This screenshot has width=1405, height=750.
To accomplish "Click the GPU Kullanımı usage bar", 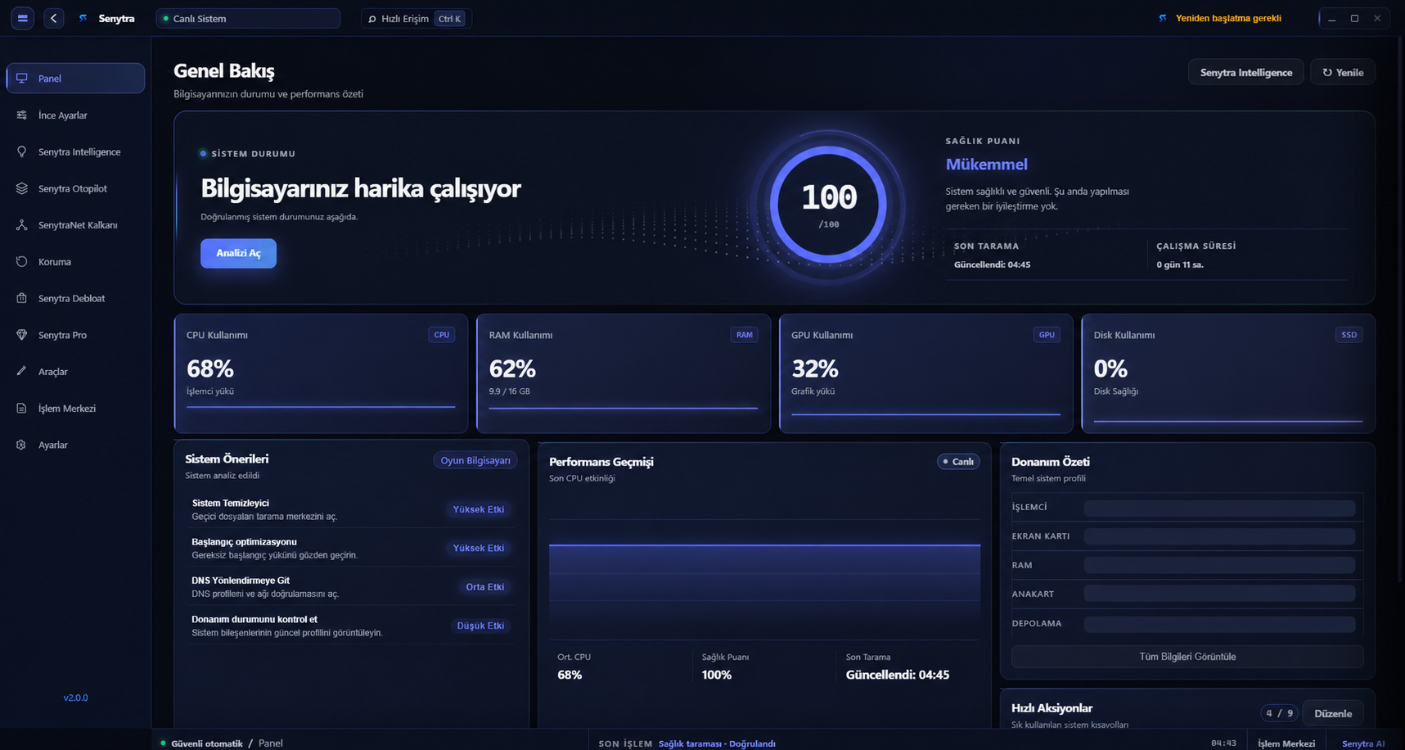I will [926, 414].
